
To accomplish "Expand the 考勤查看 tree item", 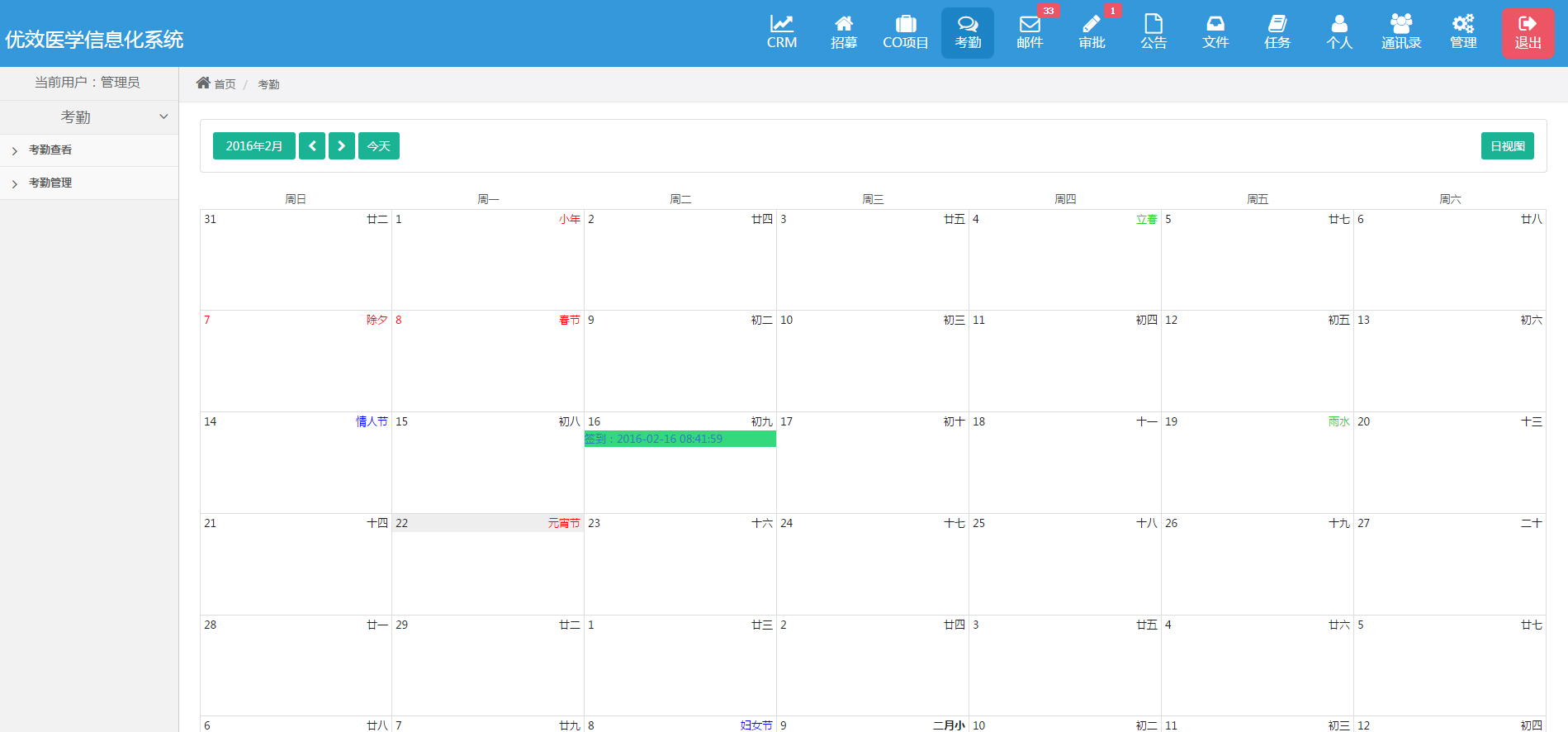I will (15, 150).
